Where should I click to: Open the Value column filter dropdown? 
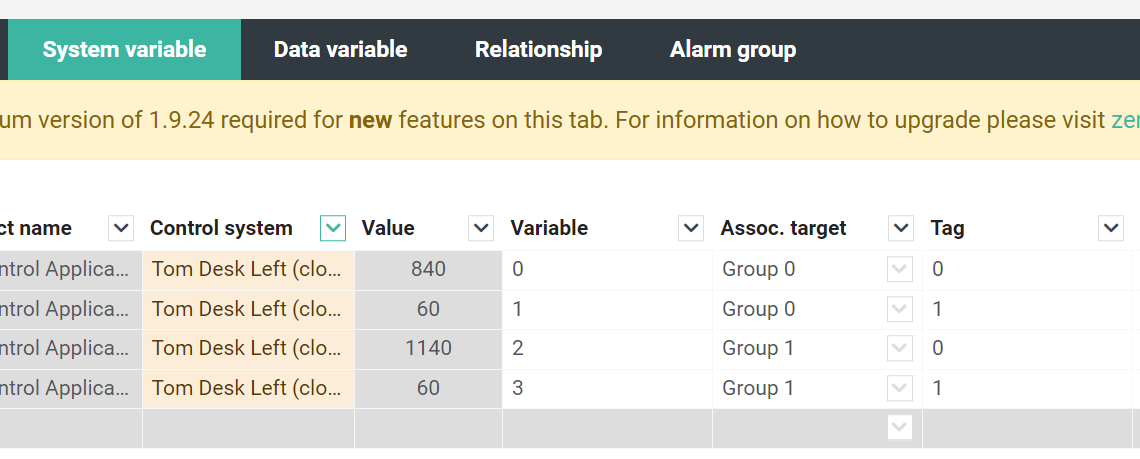(x=481, y=228)
